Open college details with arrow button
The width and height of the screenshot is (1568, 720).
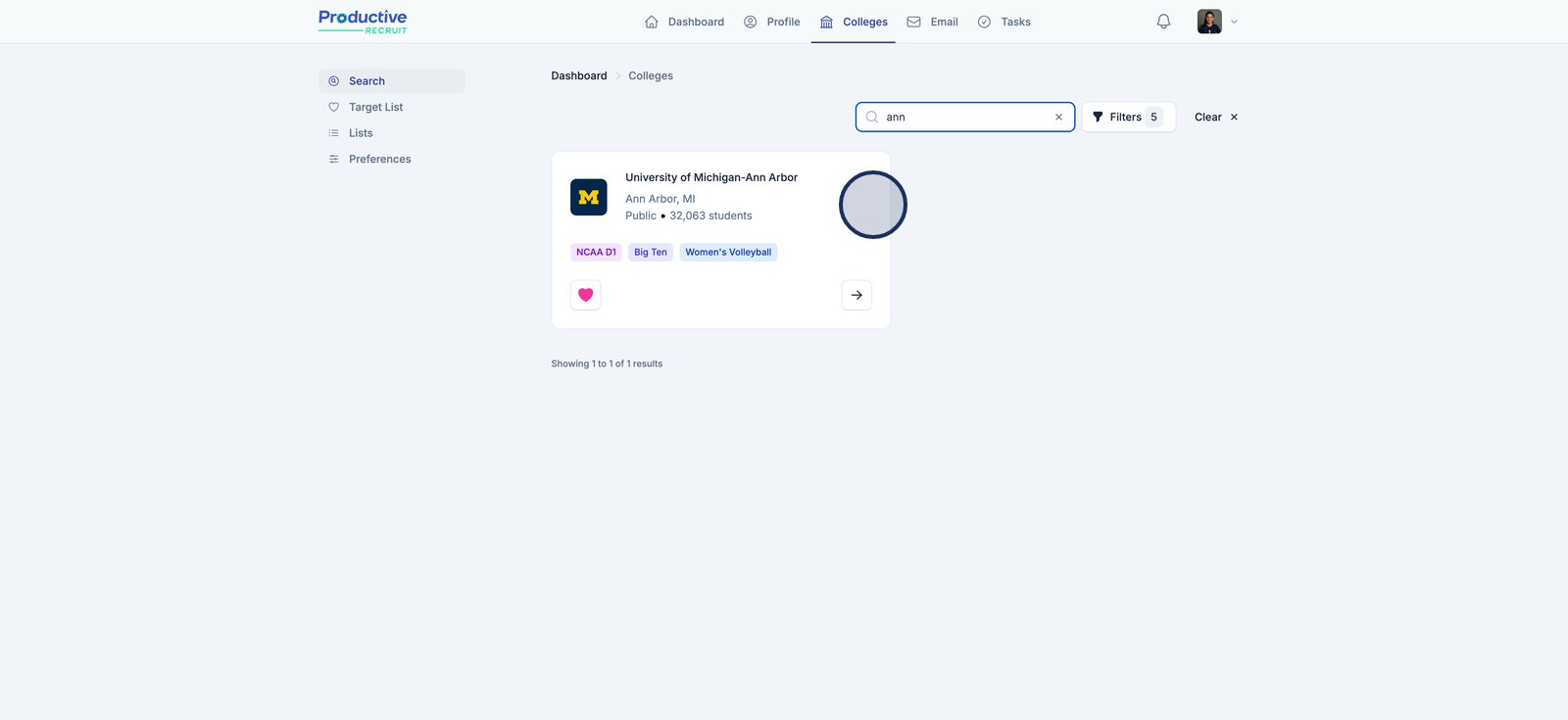tap(857, 295)
